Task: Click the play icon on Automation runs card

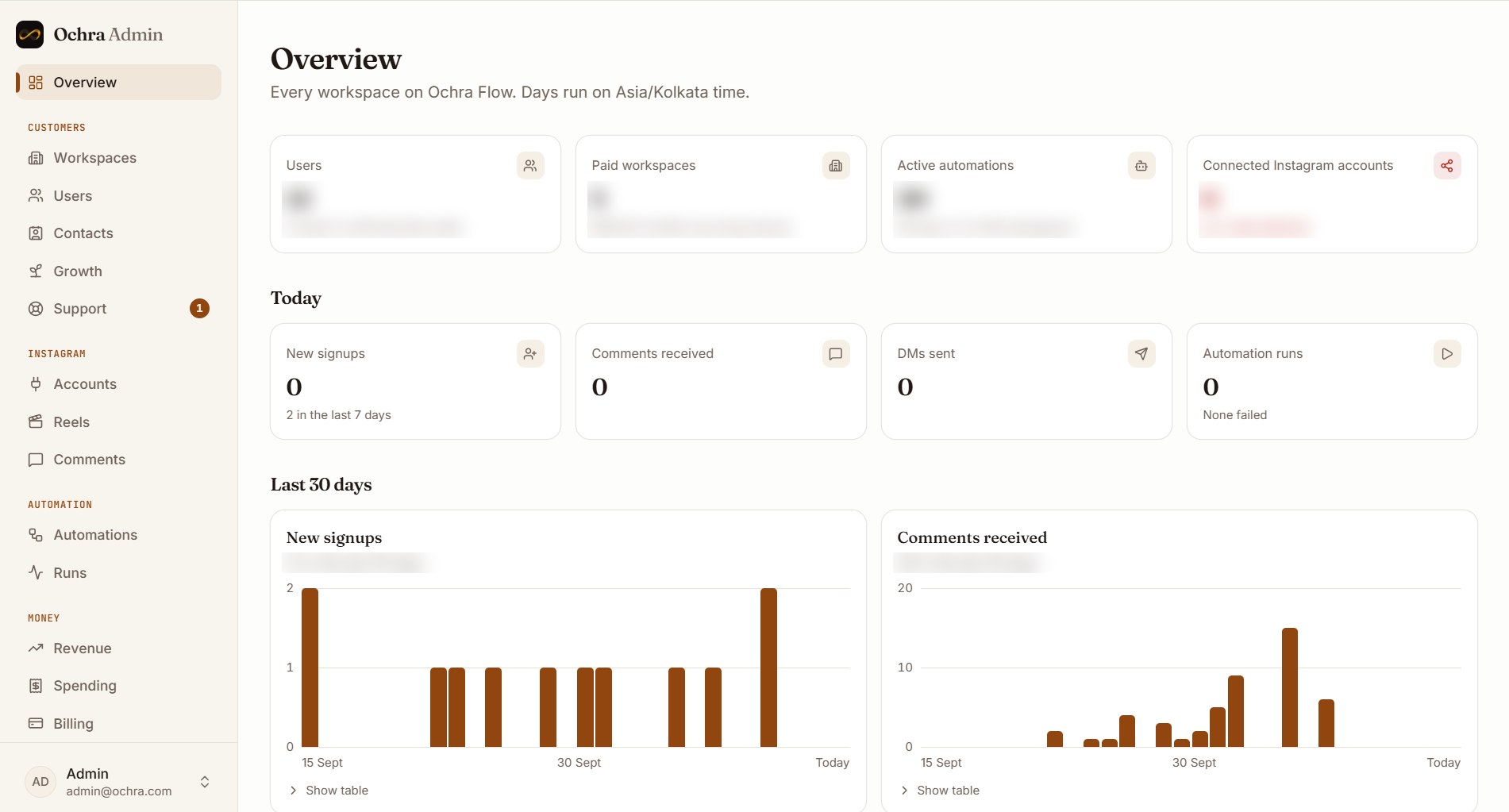Action: (x=1447, y=354)
